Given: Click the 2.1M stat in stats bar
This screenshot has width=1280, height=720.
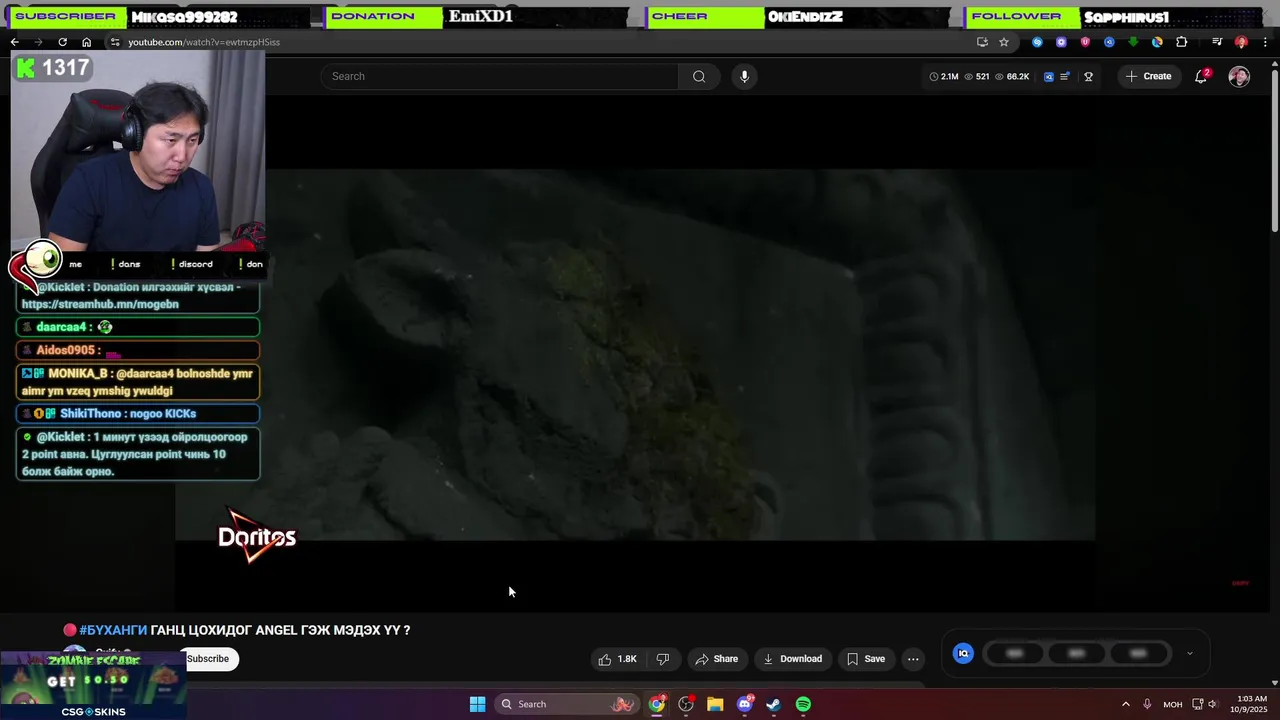Looking at the screenshot, I should [x=944, y=76].
